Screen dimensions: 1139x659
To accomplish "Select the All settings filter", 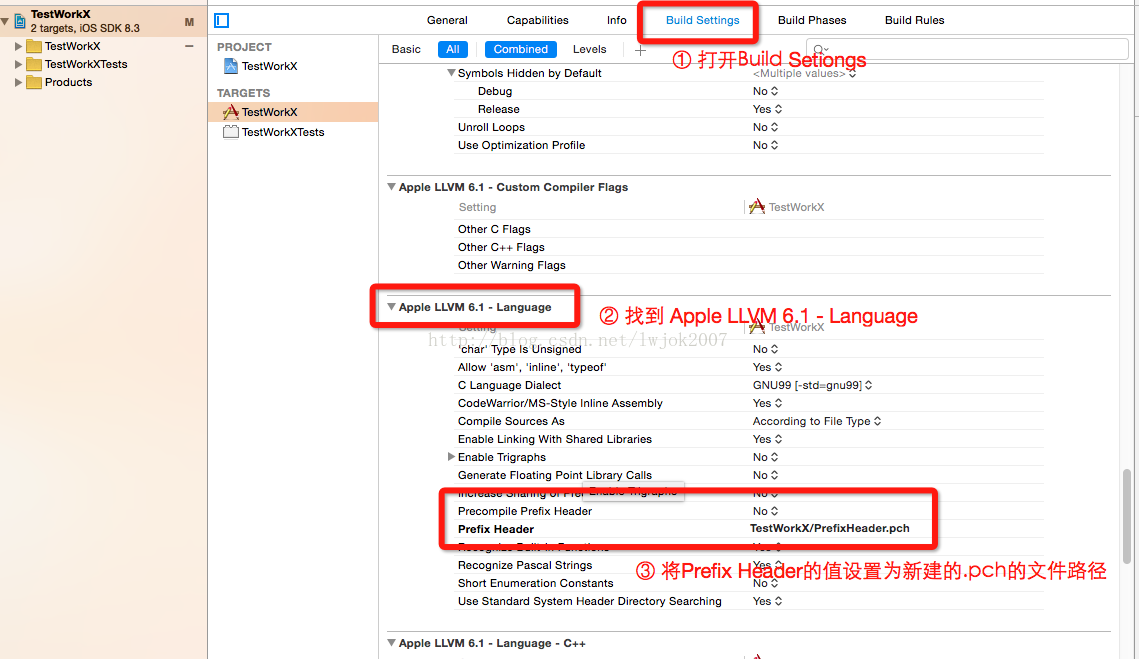I will (x=453, y=49).
